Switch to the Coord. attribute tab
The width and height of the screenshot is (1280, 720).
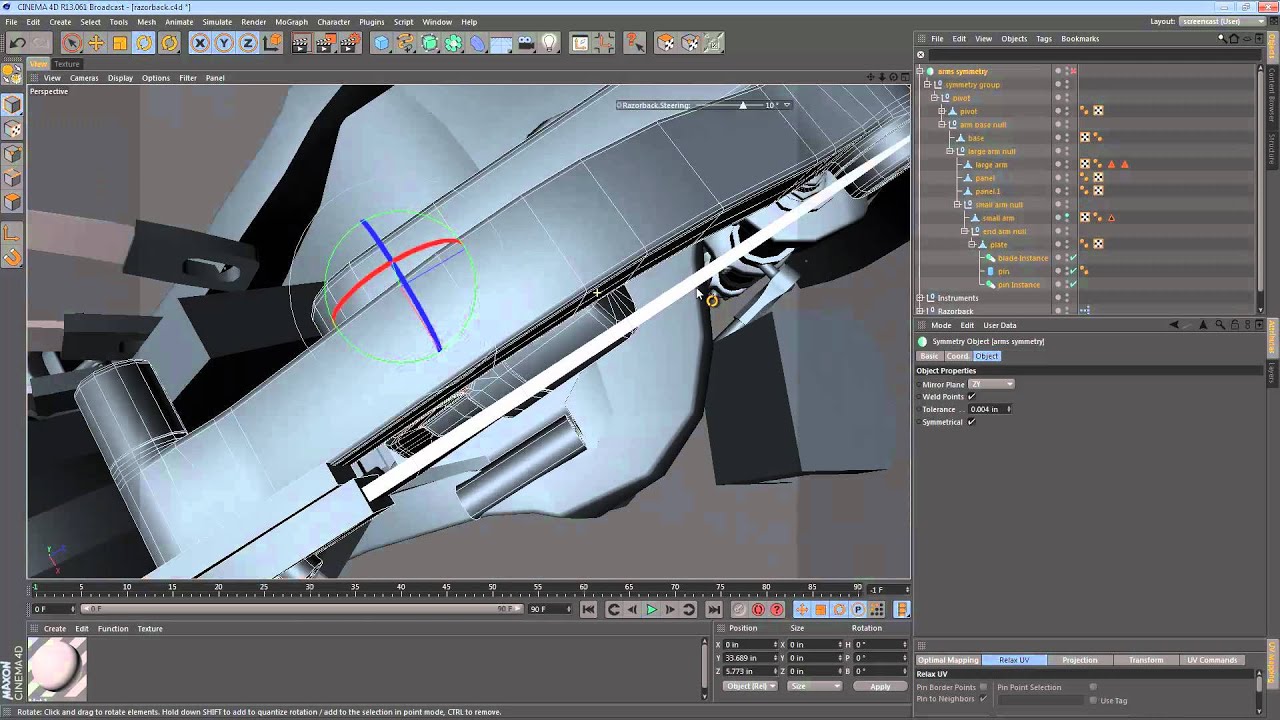[x=958, y=356]
